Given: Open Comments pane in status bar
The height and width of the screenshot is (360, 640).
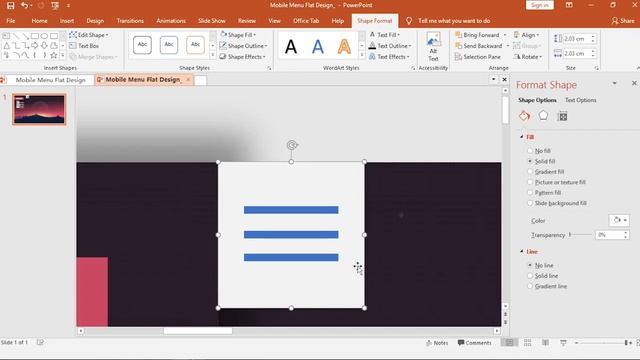Looking at the screenshot, I should pyautogui.click(x=475, y=343).
